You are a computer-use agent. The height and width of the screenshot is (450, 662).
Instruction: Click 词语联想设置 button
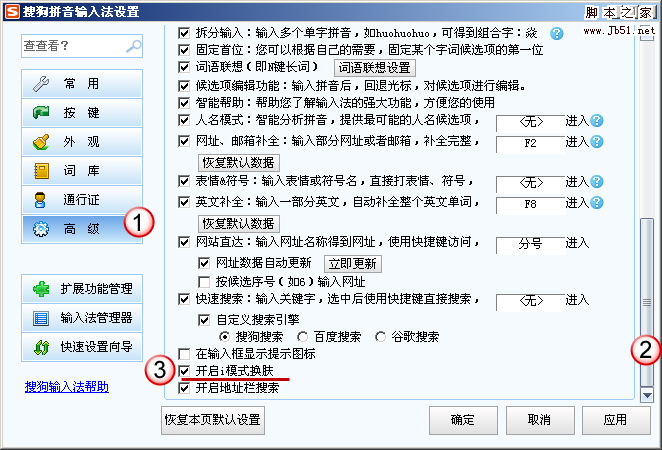[374, 68]
